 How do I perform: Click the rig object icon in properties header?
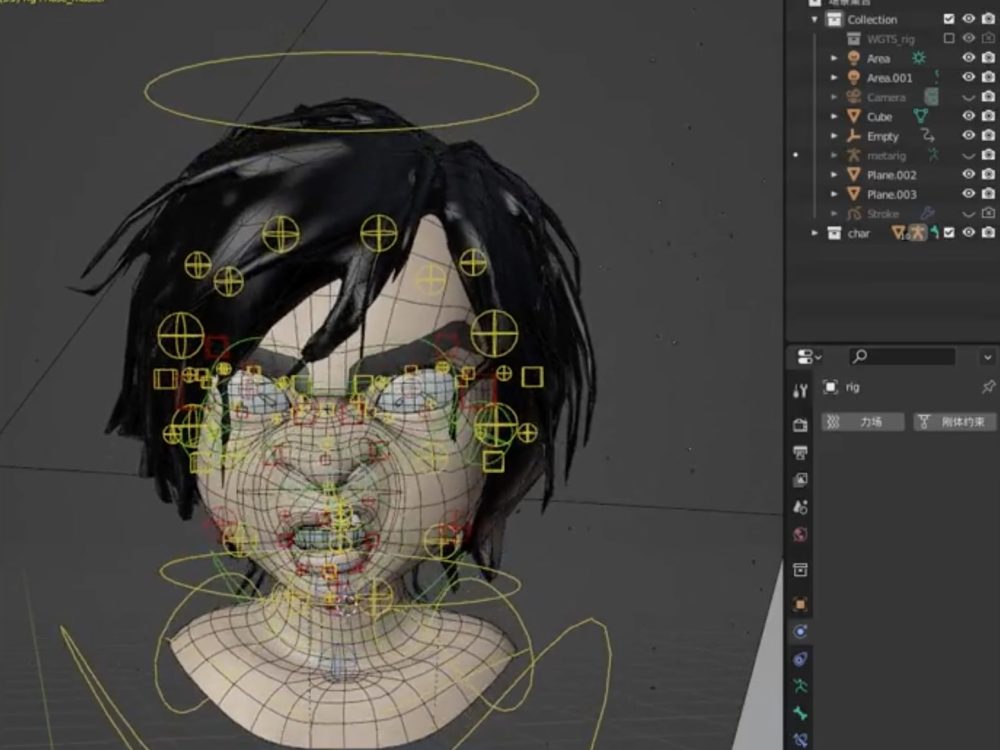[830, 387]
